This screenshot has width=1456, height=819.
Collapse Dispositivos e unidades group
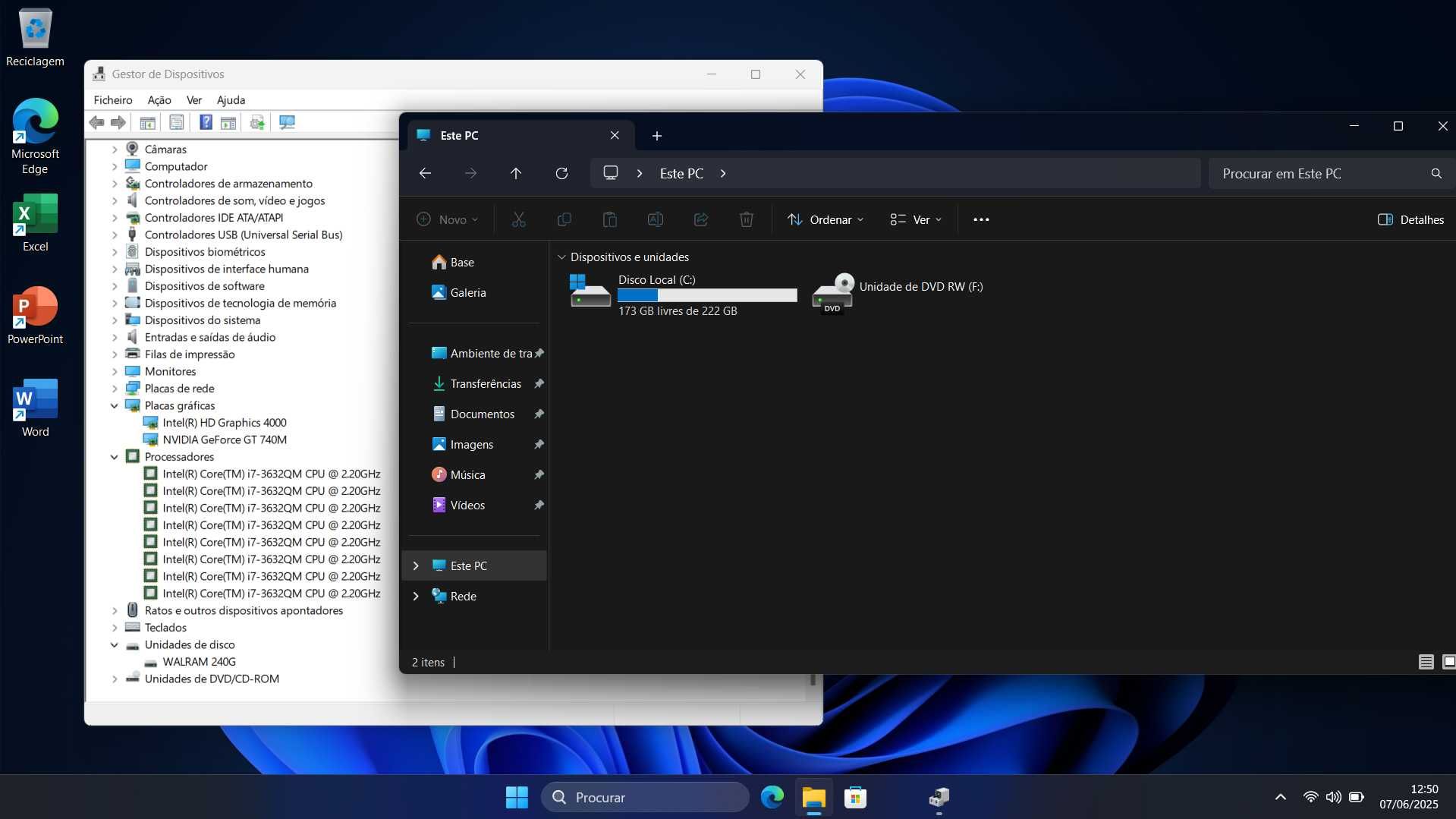click(561, 257)
